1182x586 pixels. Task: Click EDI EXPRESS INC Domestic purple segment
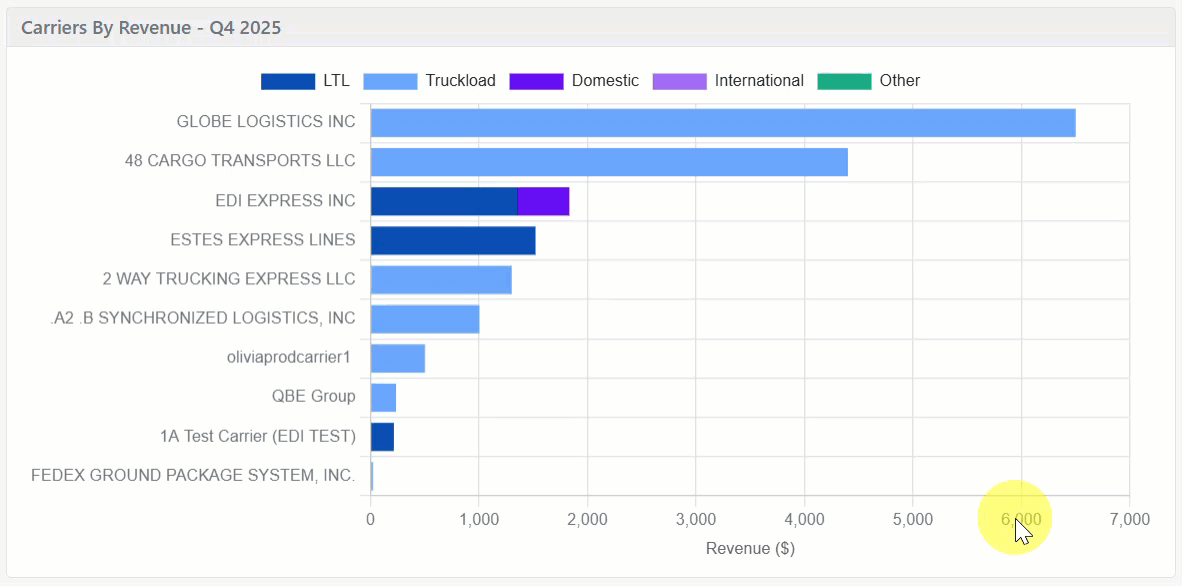coord(543,201)
